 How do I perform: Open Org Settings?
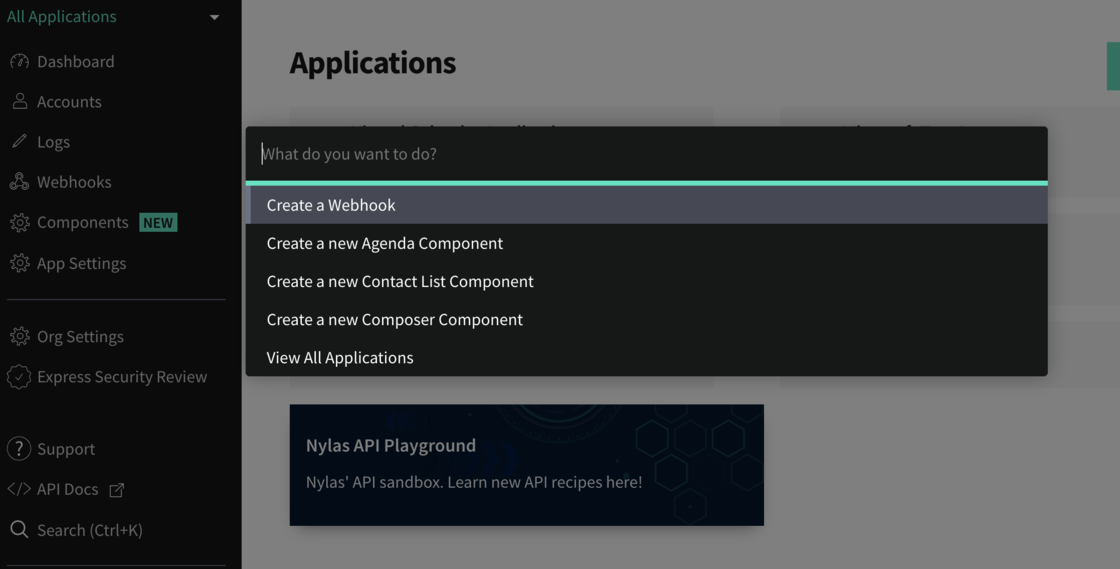(80, 337)
